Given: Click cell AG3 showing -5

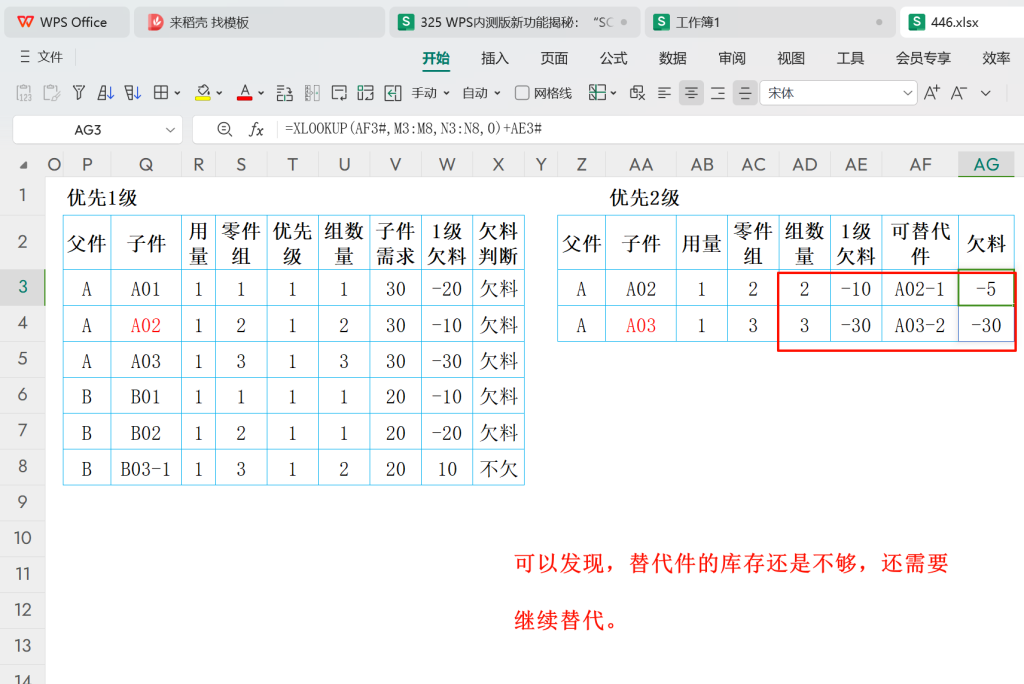Looking at the screenshot, I should 986,288.
